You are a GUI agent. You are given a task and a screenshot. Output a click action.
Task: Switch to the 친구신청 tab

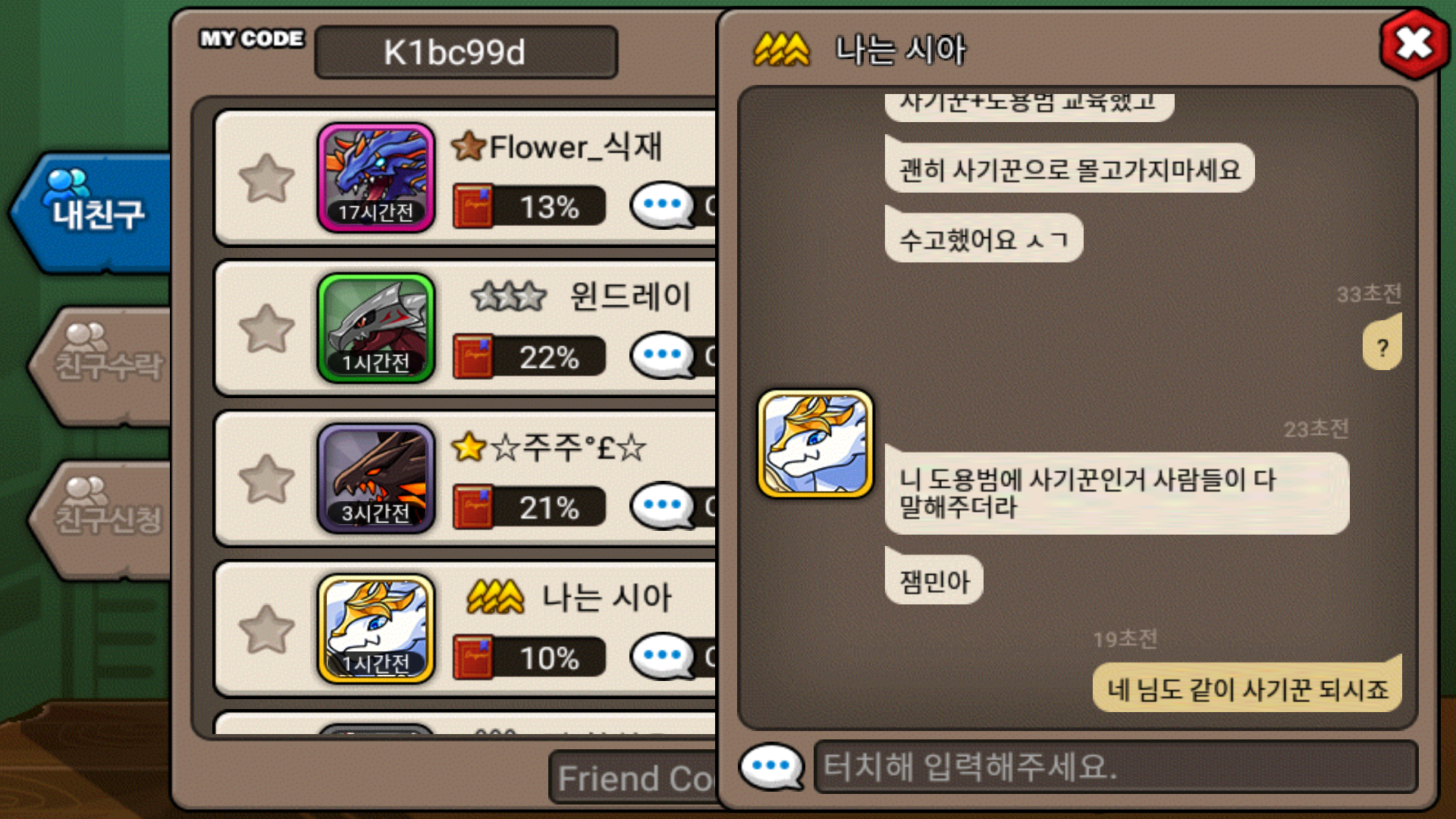102,519
